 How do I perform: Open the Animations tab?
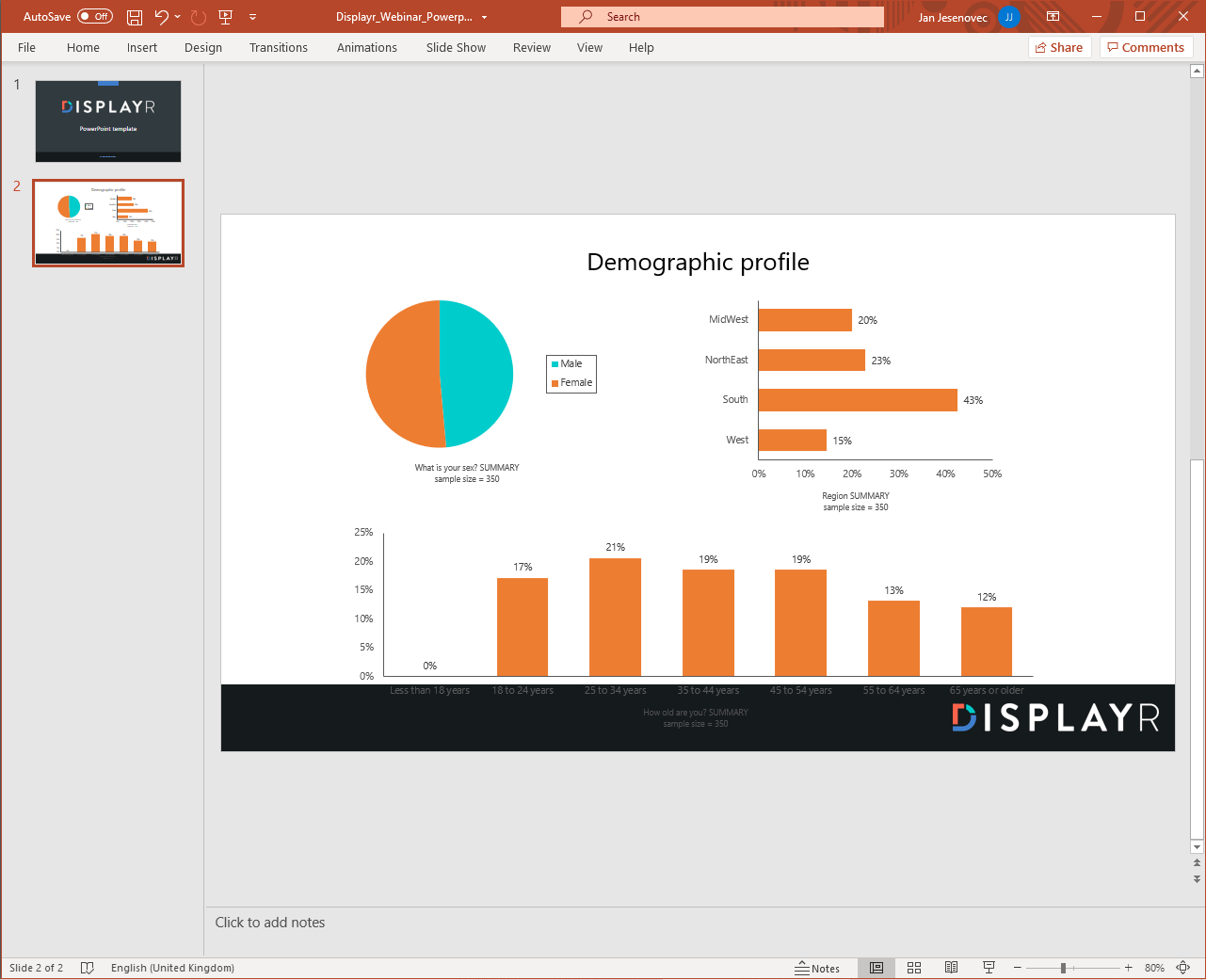[366, 48]
